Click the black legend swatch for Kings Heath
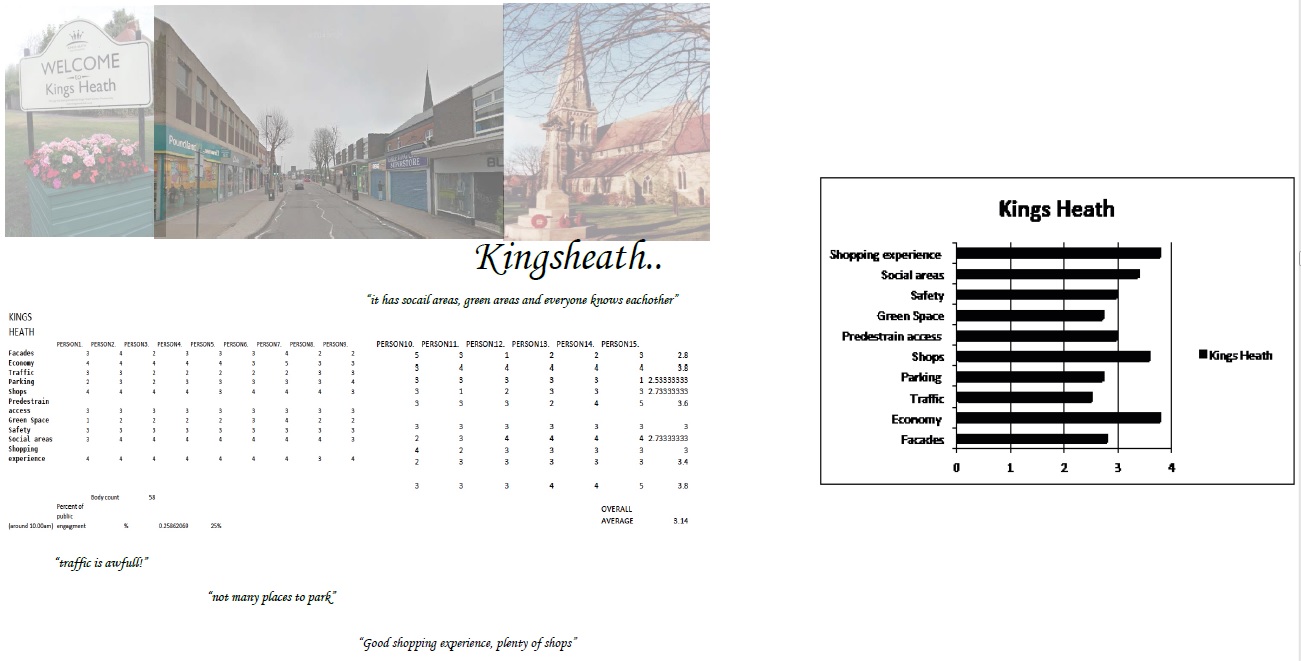 pos(1202,355)
